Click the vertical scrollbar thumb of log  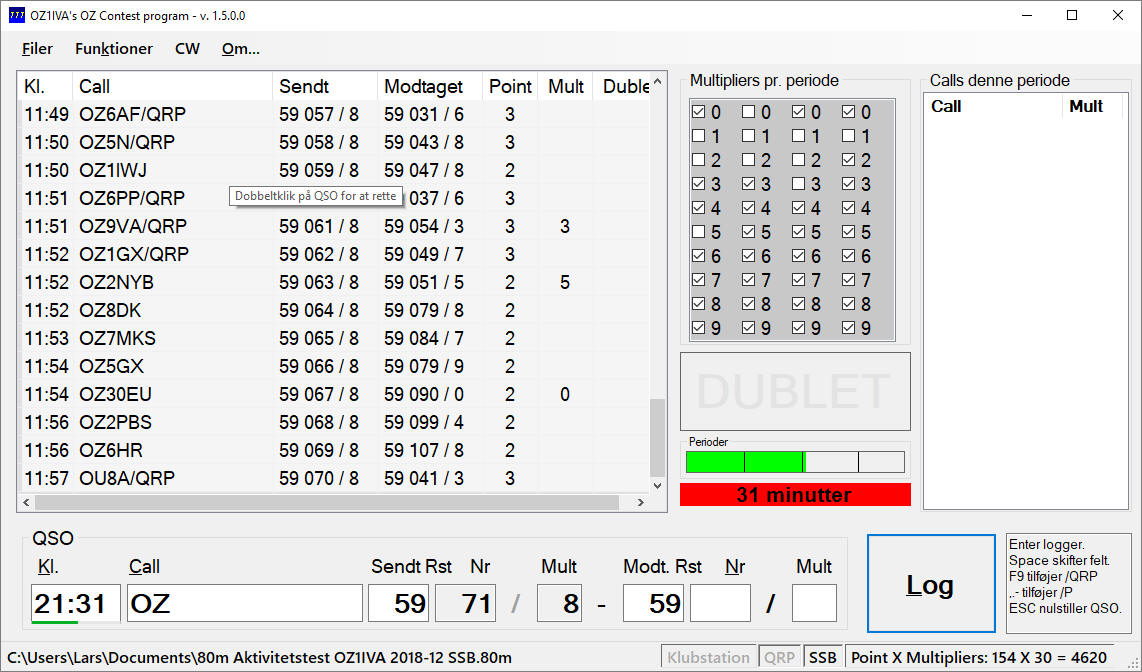[658, 438]
